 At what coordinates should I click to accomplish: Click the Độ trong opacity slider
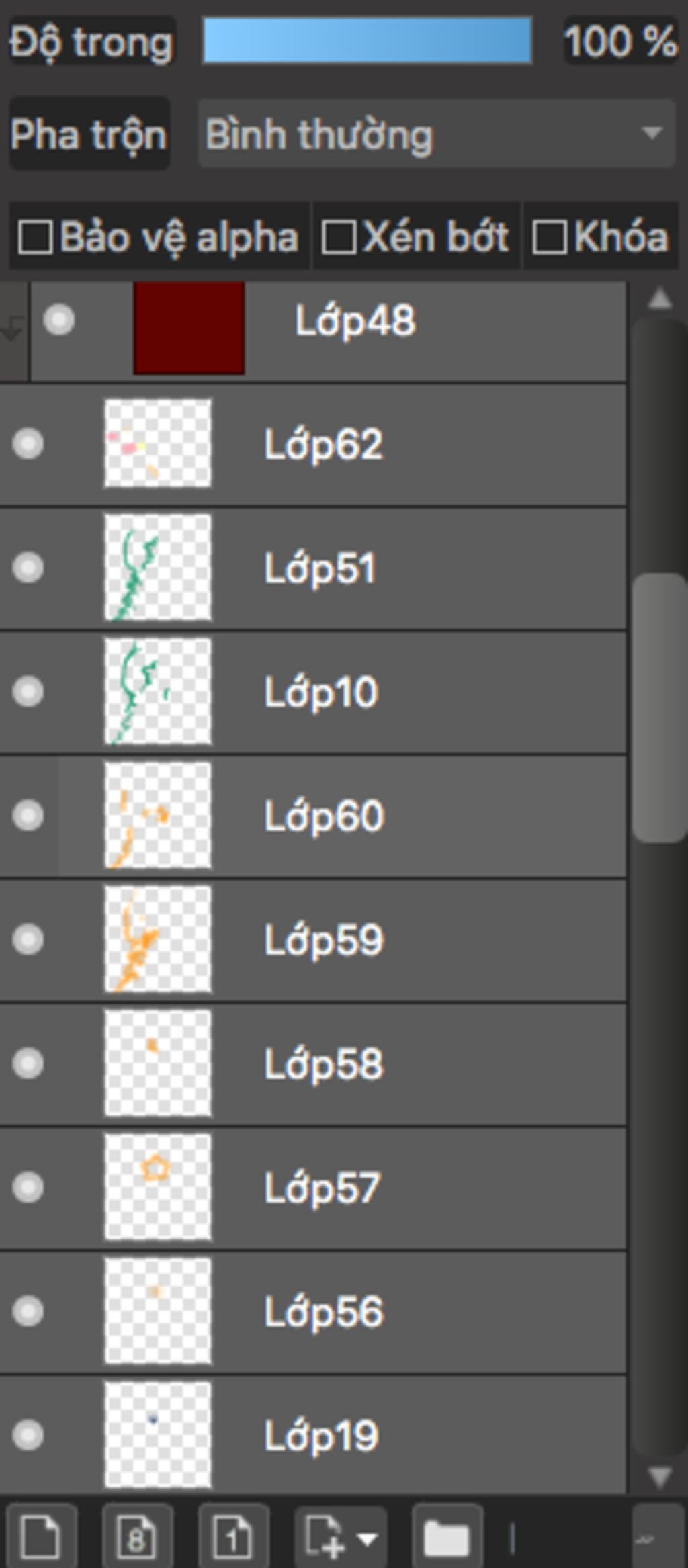pyautogui.click(x=368, y=41)
